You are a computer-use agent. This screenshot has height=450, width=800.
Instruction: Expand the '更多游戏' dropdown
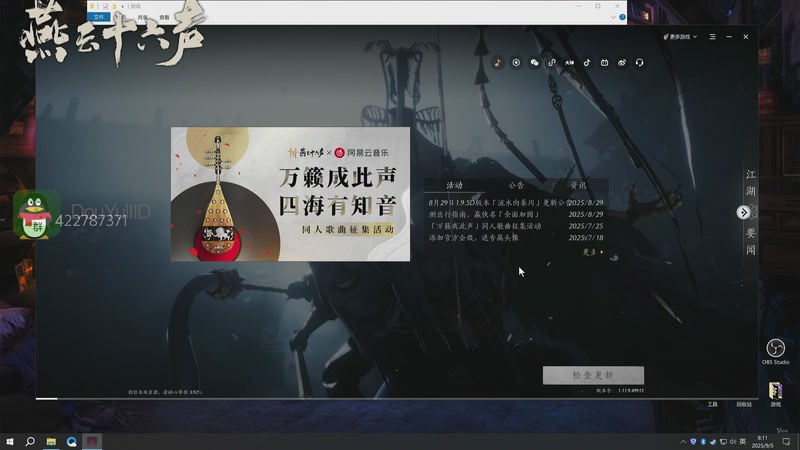click(680, 37)
